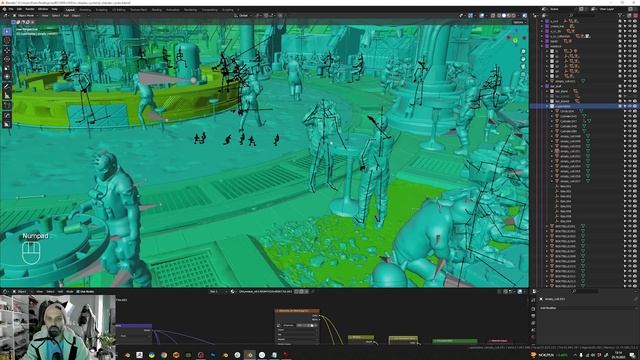640x360 pixels.
Task: Switch to the Shading workspace tab
Action: [156, 9]
